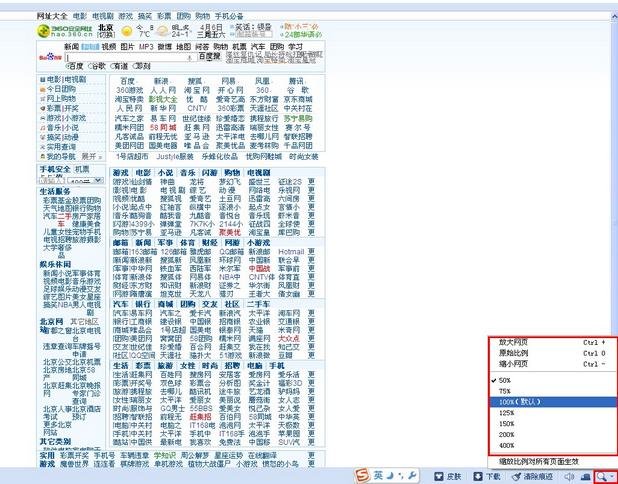Open the wrench settings on Sogou IME bar
This screenshot has height=484, width=618.
point(412,475)
